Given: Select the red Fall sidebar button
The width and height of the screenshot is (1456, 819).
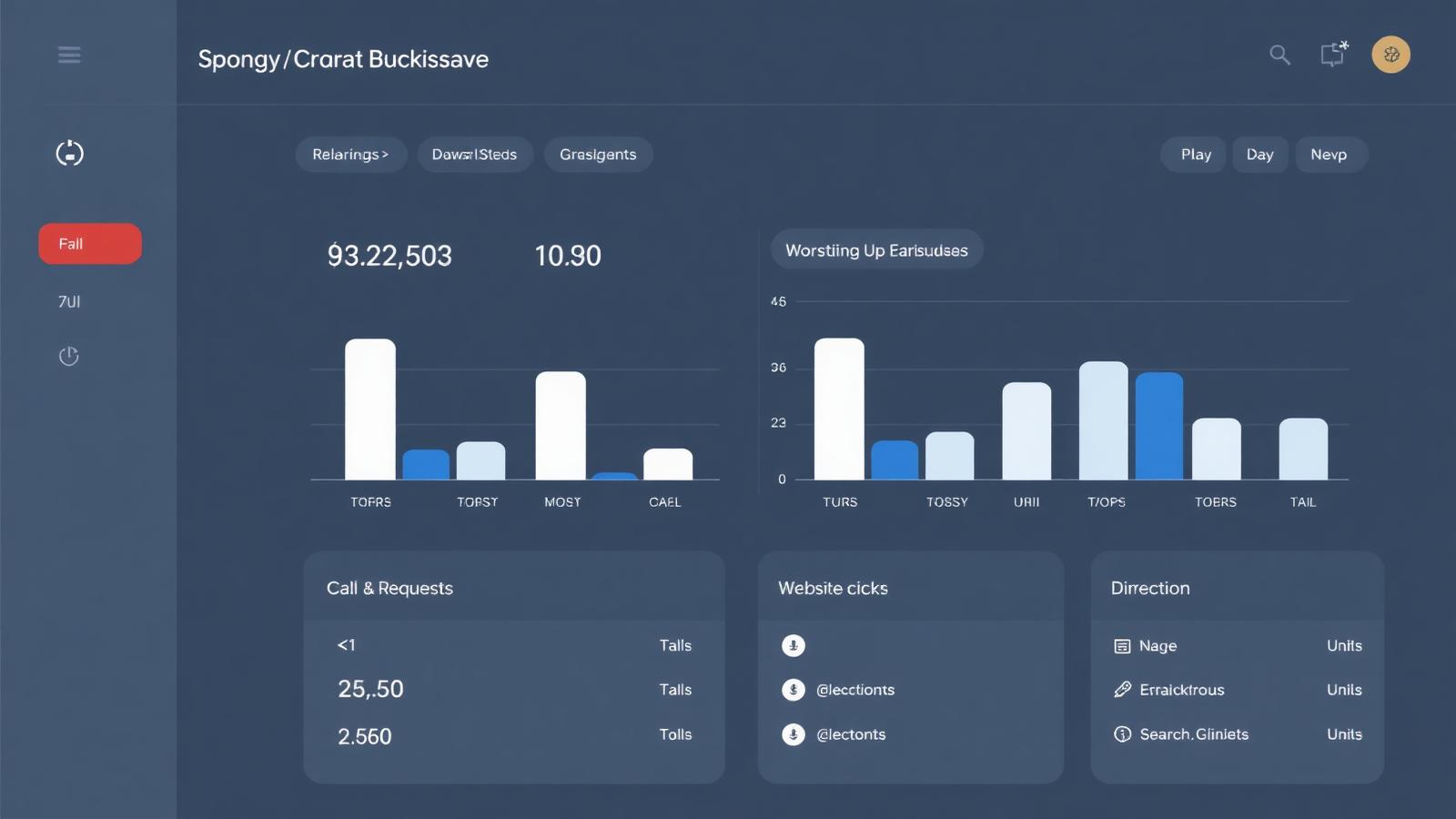Looking at the screenshot, I should 90,244.
